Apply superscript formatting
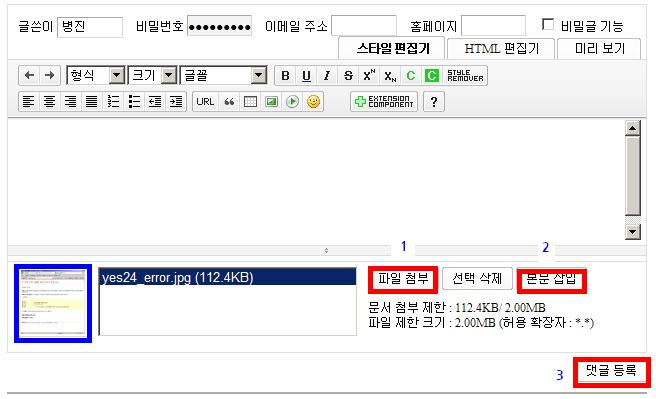The height and width of the screenshot is (399, 656). pos(369,76)
